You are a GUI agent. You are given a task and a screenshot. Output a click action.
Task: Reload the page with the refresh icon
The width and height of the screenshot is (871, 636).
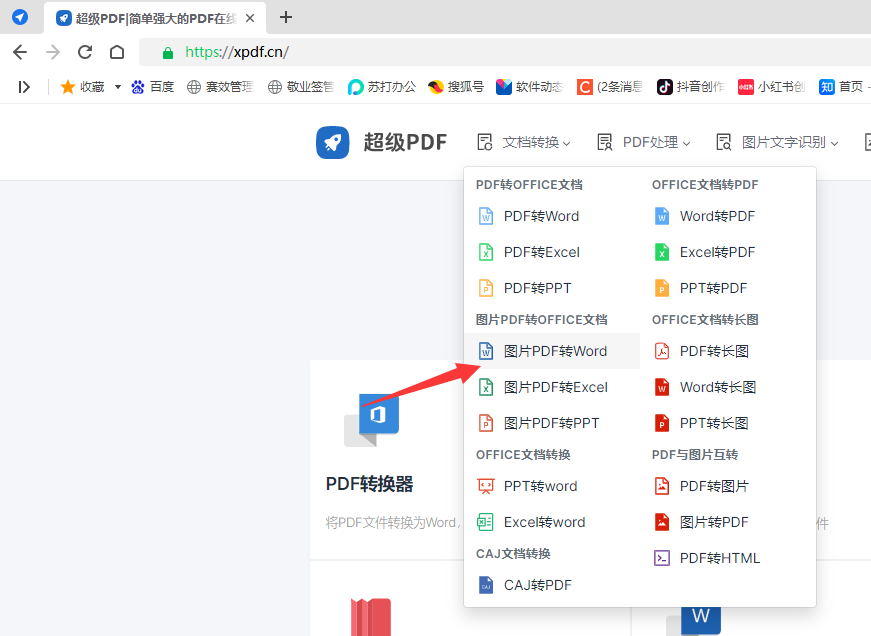coord(85,52)
